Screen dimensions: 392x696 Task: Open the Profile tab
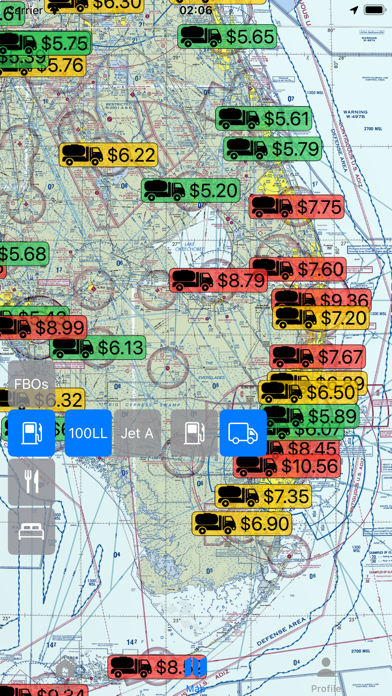point(326,675)
